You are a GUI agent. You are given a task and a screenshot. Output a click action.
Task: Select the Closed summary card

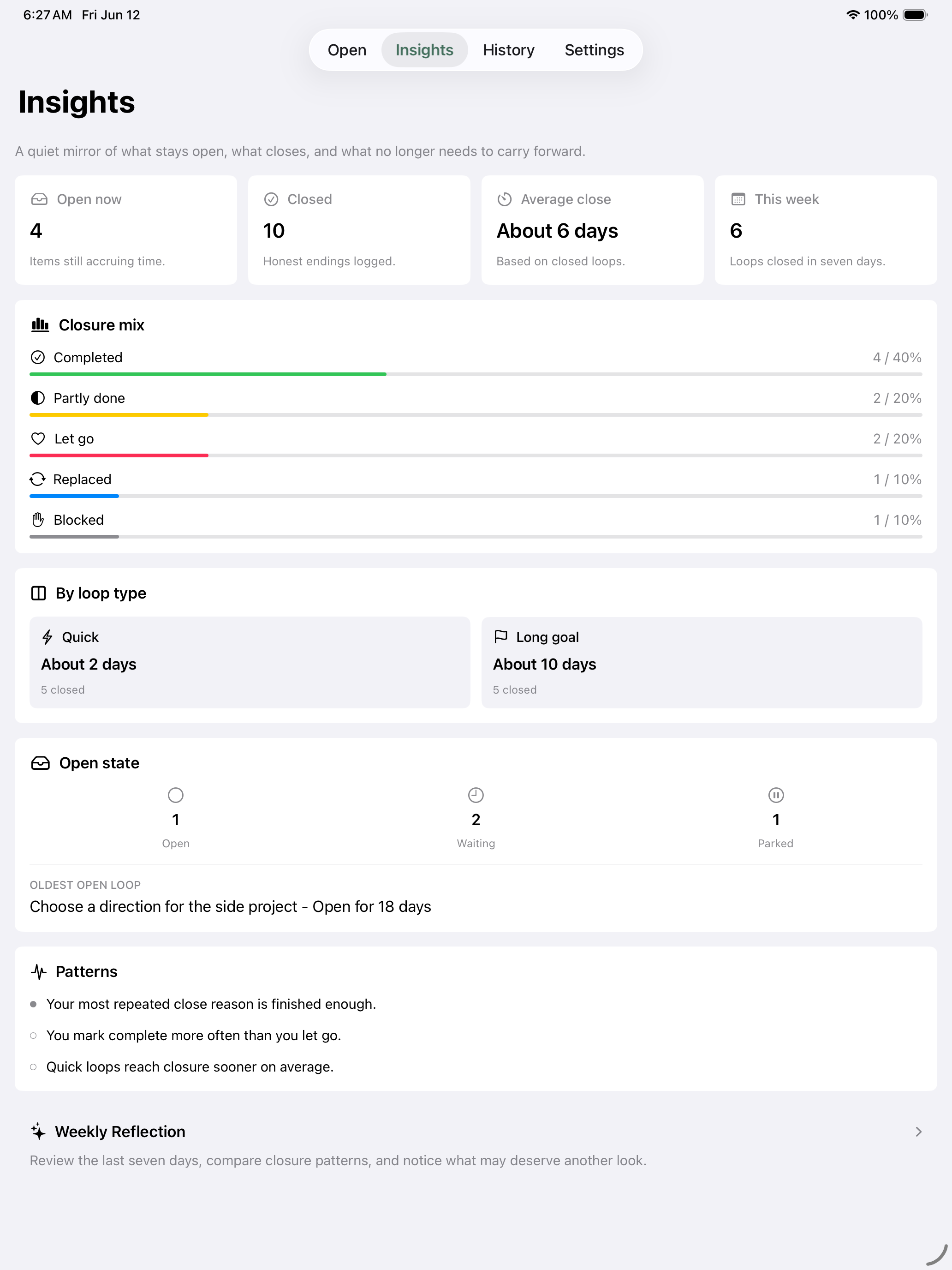pyautogui.click(x=359, y=230)
